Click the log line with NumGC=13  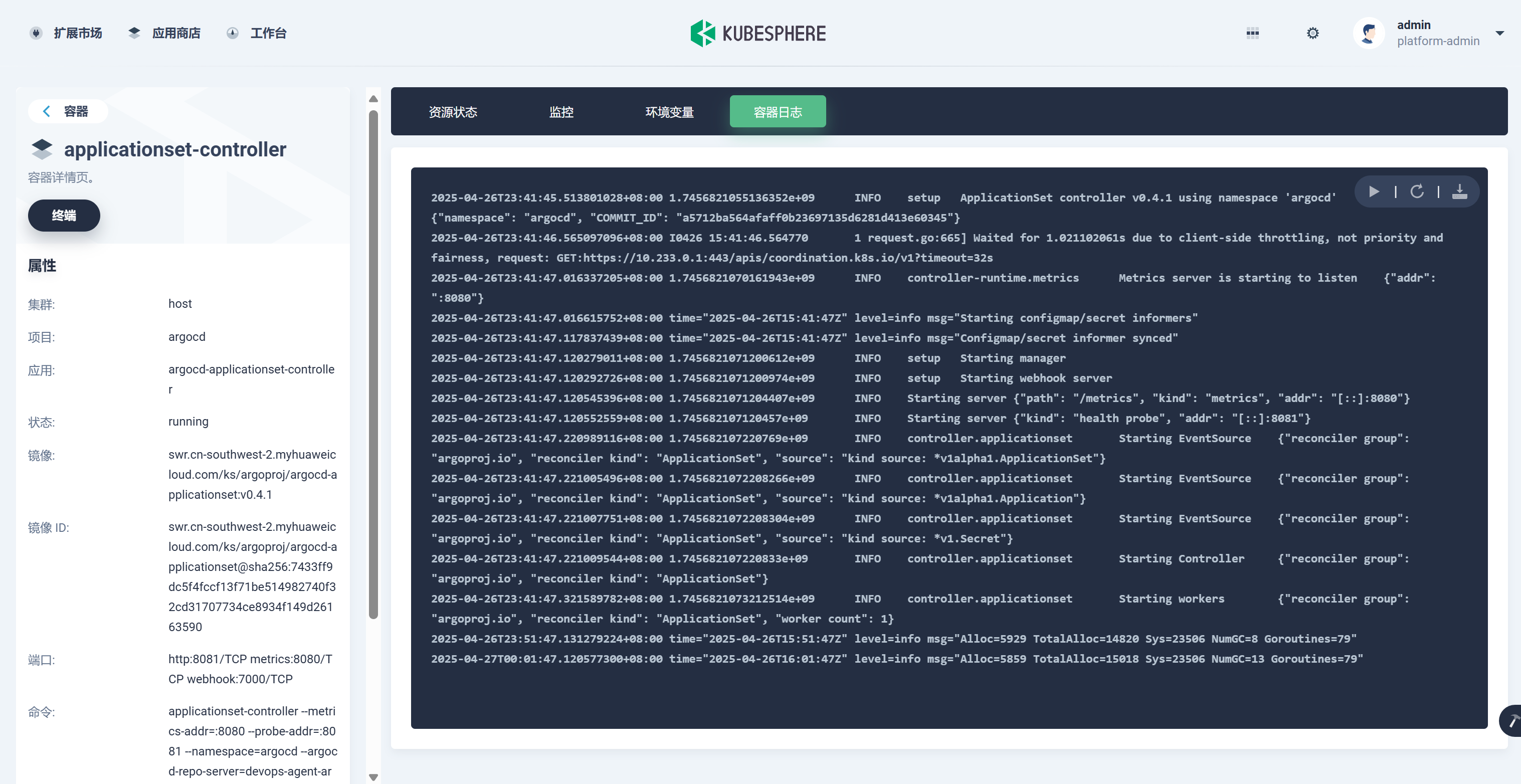[897, 659]
